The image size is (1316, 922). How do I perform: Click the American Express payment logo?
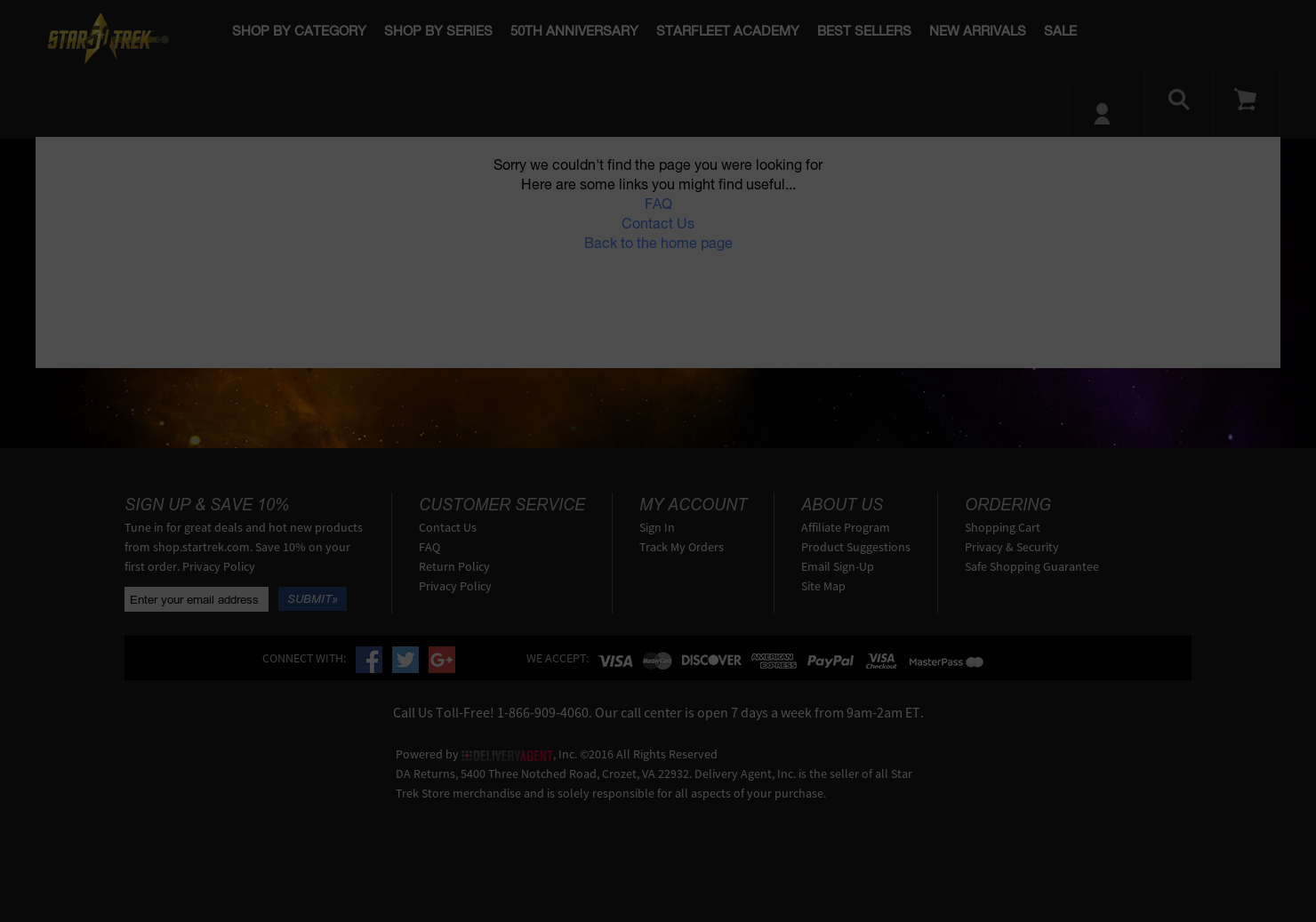coord(774,661)
